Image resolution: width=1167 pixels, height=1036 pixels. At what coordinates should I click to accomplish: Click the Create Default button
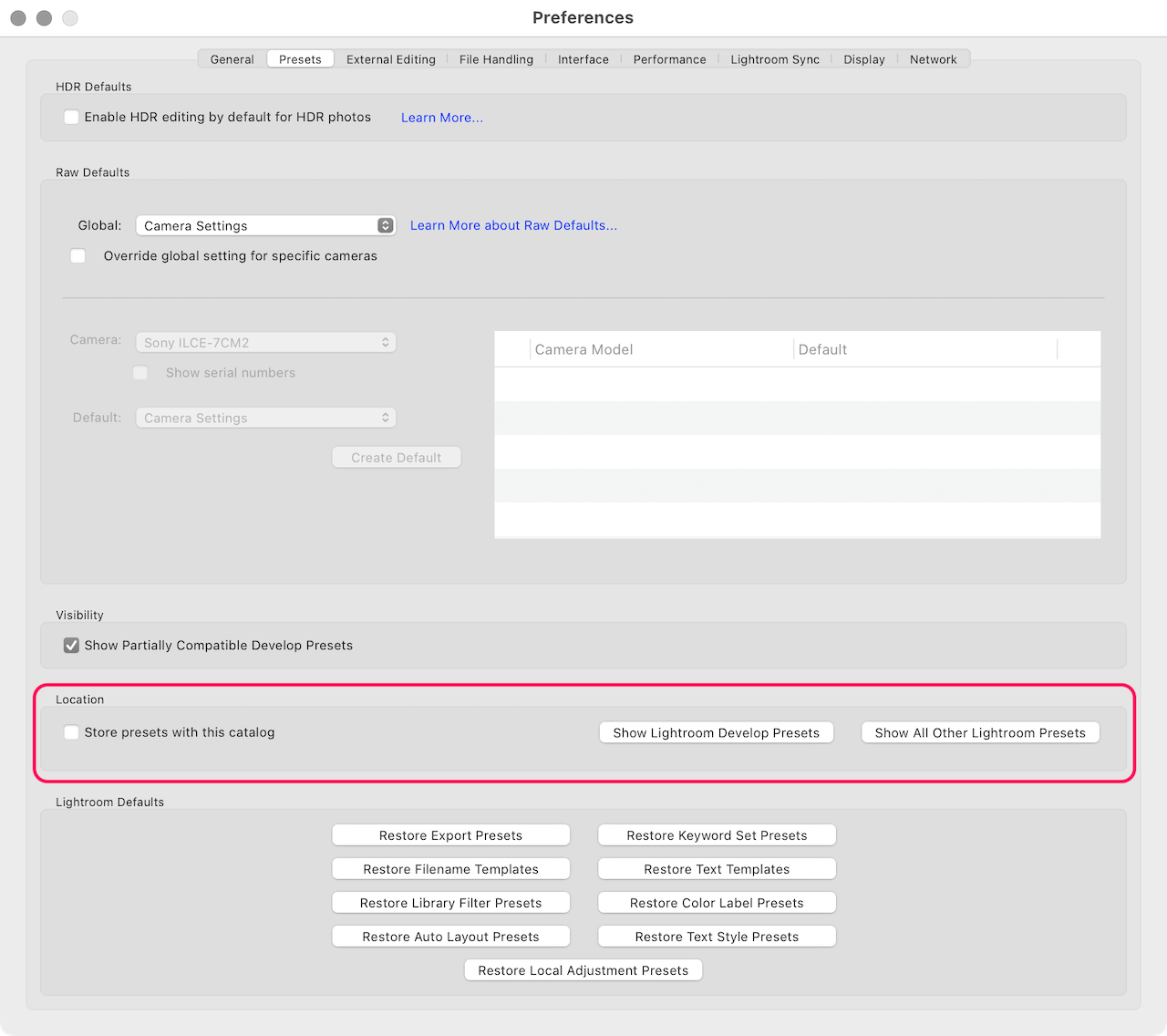coord(397,458)
